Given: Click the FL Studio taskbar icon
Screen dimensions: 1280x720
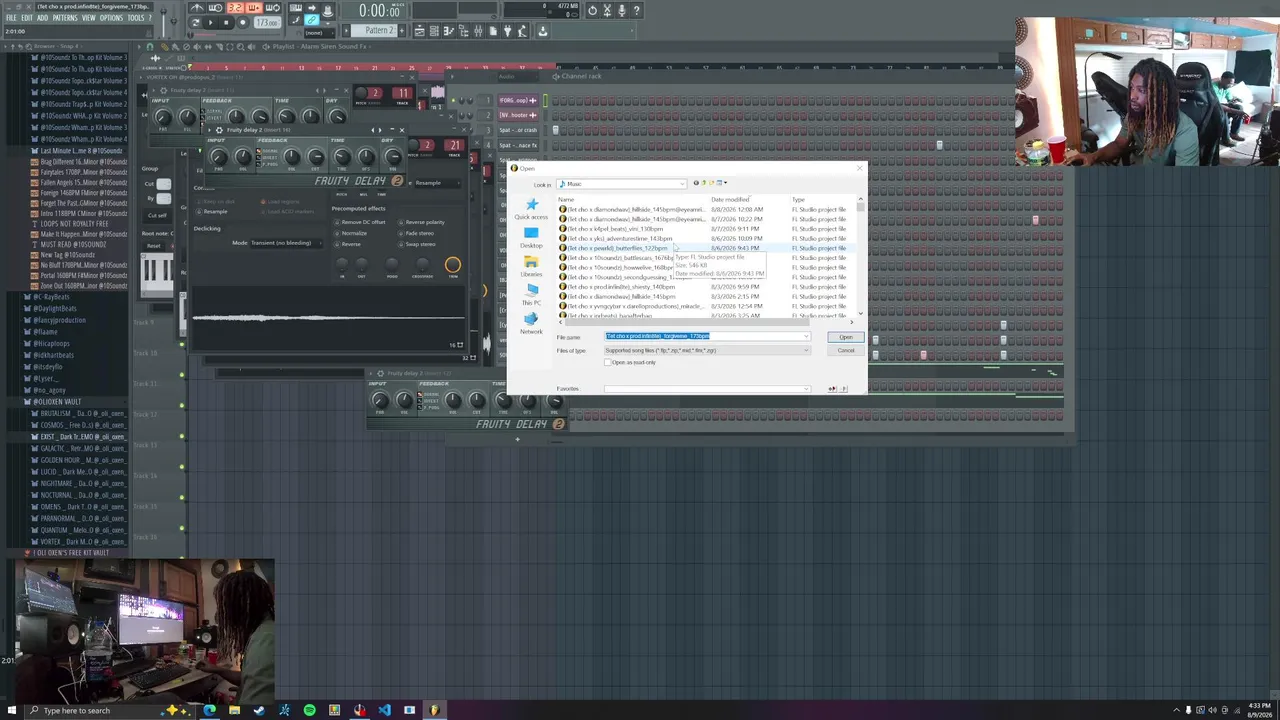Looking at the screenshot, I should click(434, 711).
